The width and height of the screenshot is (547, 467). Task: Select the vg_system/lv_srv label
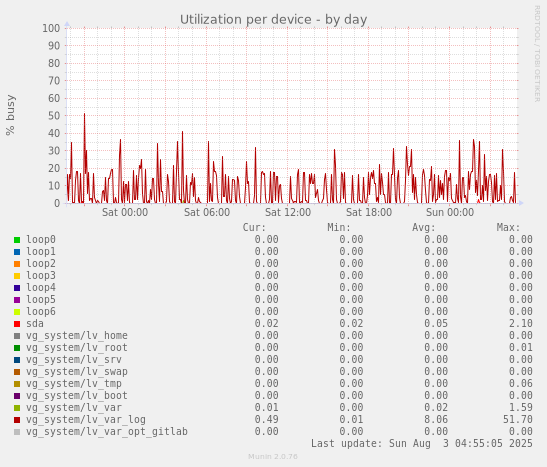click(74, 360)
